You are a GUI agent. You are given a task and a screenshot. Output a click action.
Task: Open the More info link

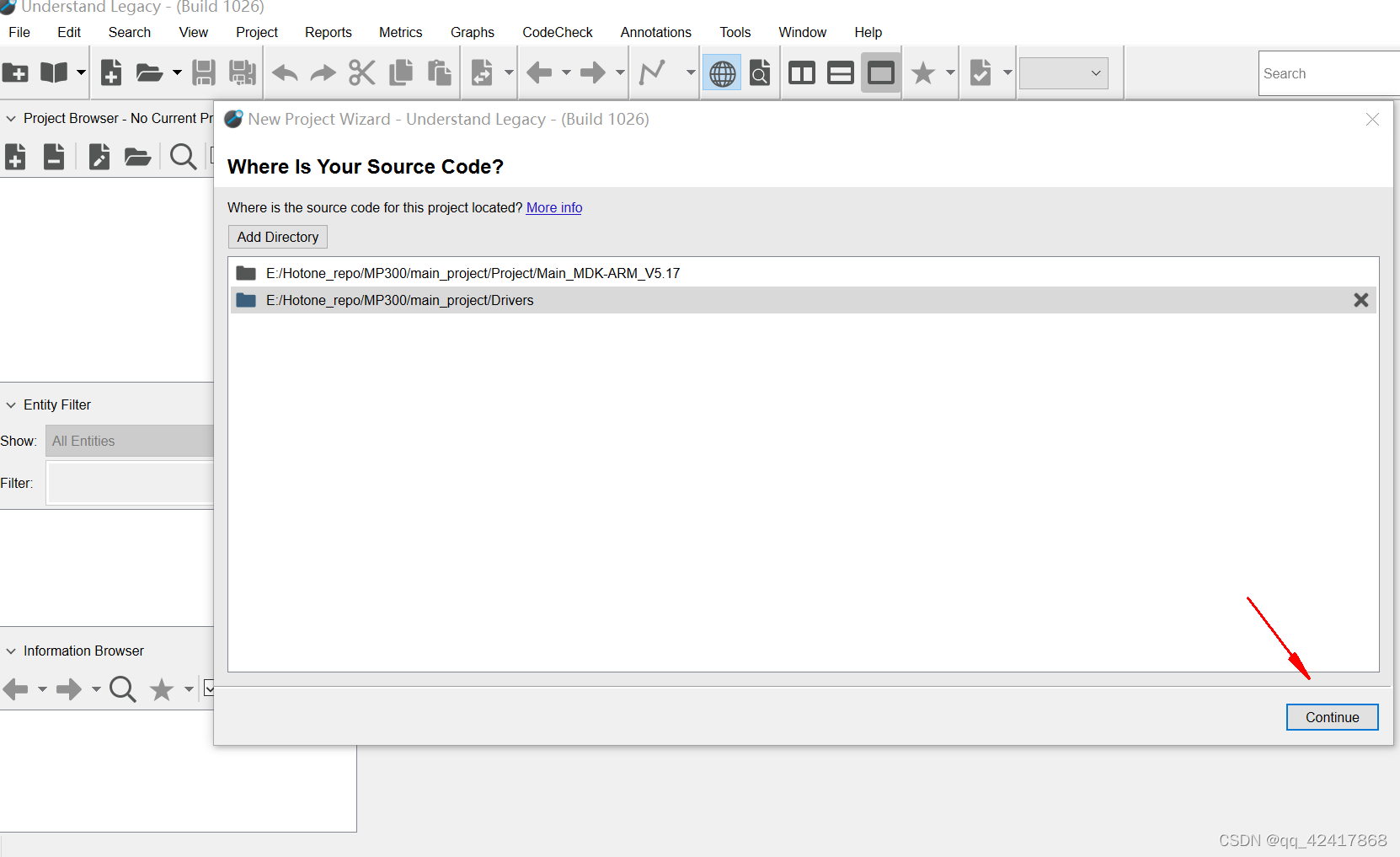click(x=554, y=207)
